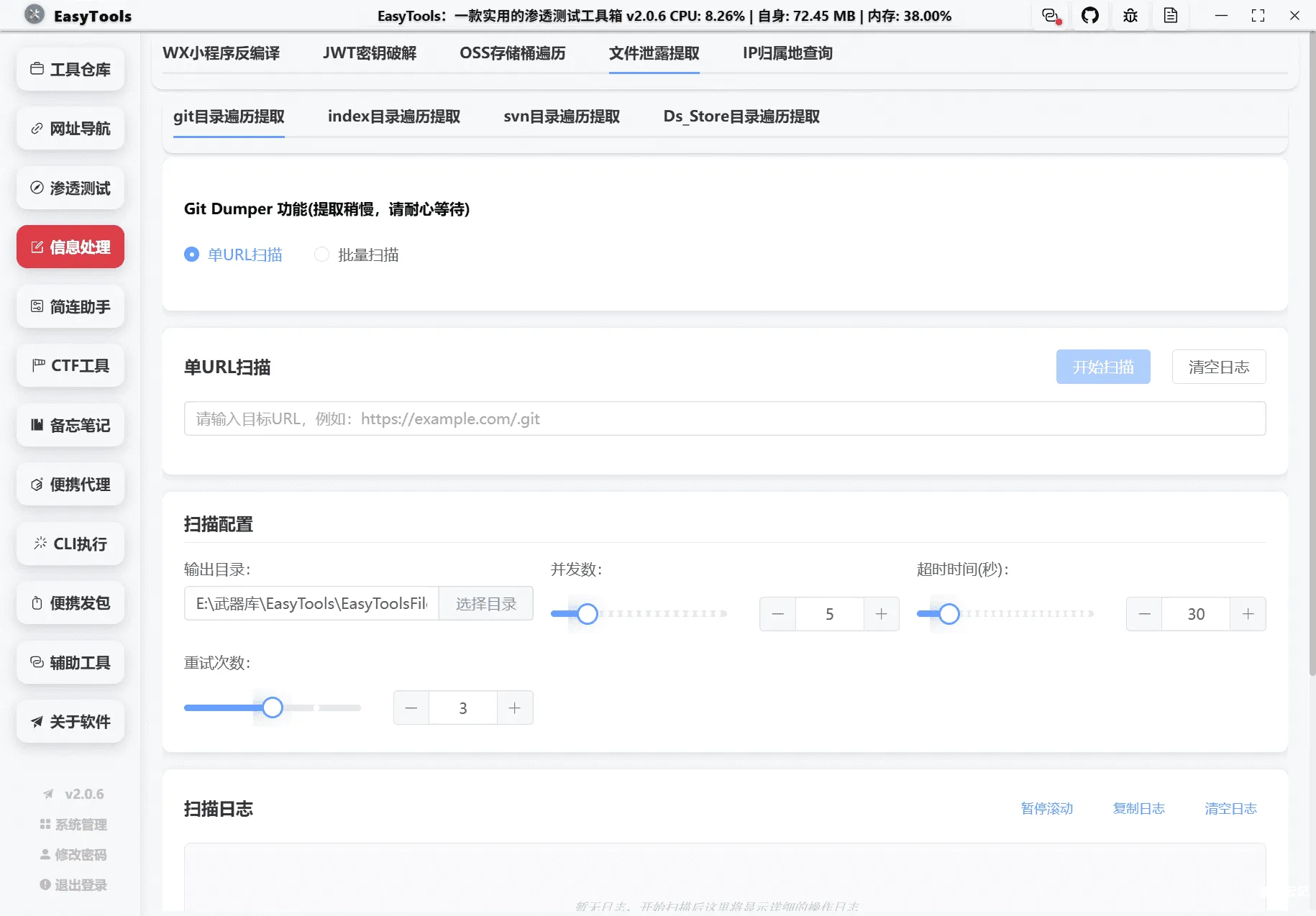The image size is (1316, 916).
Task: Open the document/log icon in titlebar
Action: coord(1170,15)
